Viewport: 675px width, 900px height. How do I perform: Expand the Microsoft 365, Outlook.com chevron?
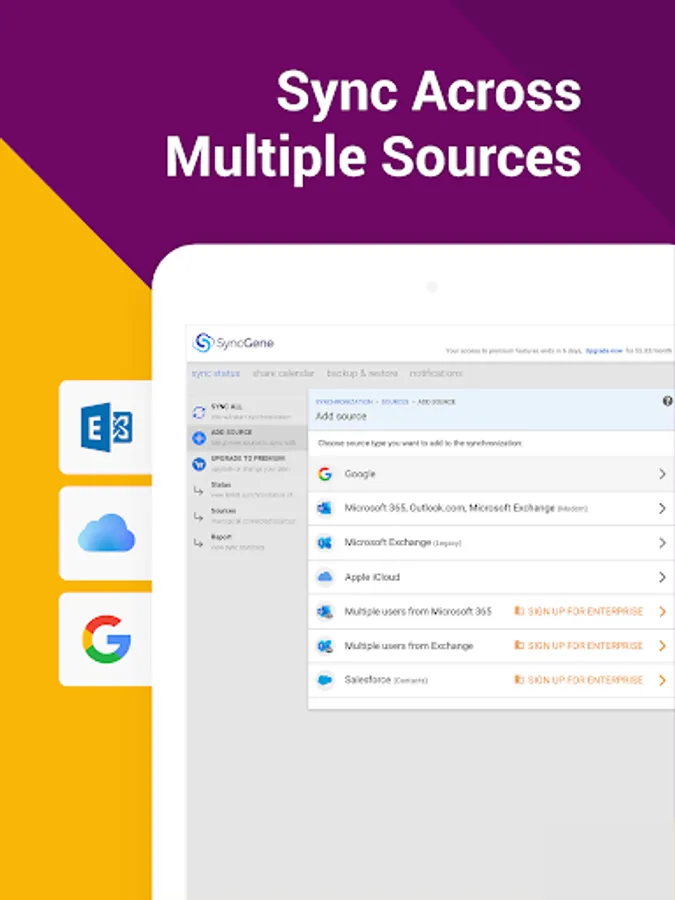pyautogui.click(x=662, y=509)
